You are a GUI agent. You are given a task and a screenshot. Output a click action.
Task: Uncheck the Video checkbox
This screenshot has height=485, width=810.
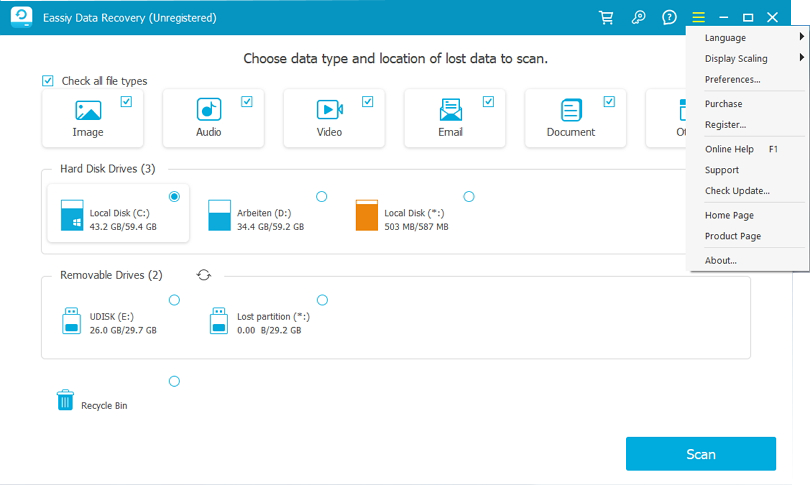pos(368,102)
